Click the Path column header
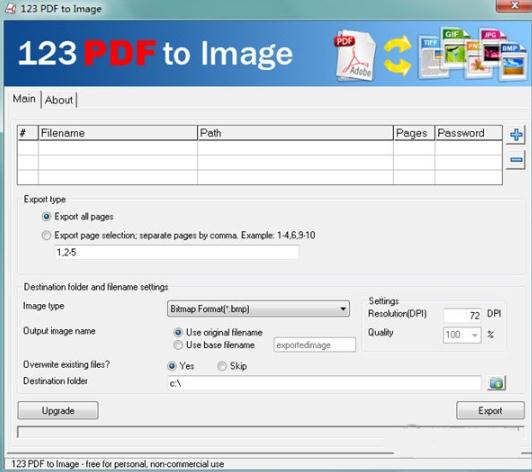Viewport: 532px width, 472px height. 295,133
